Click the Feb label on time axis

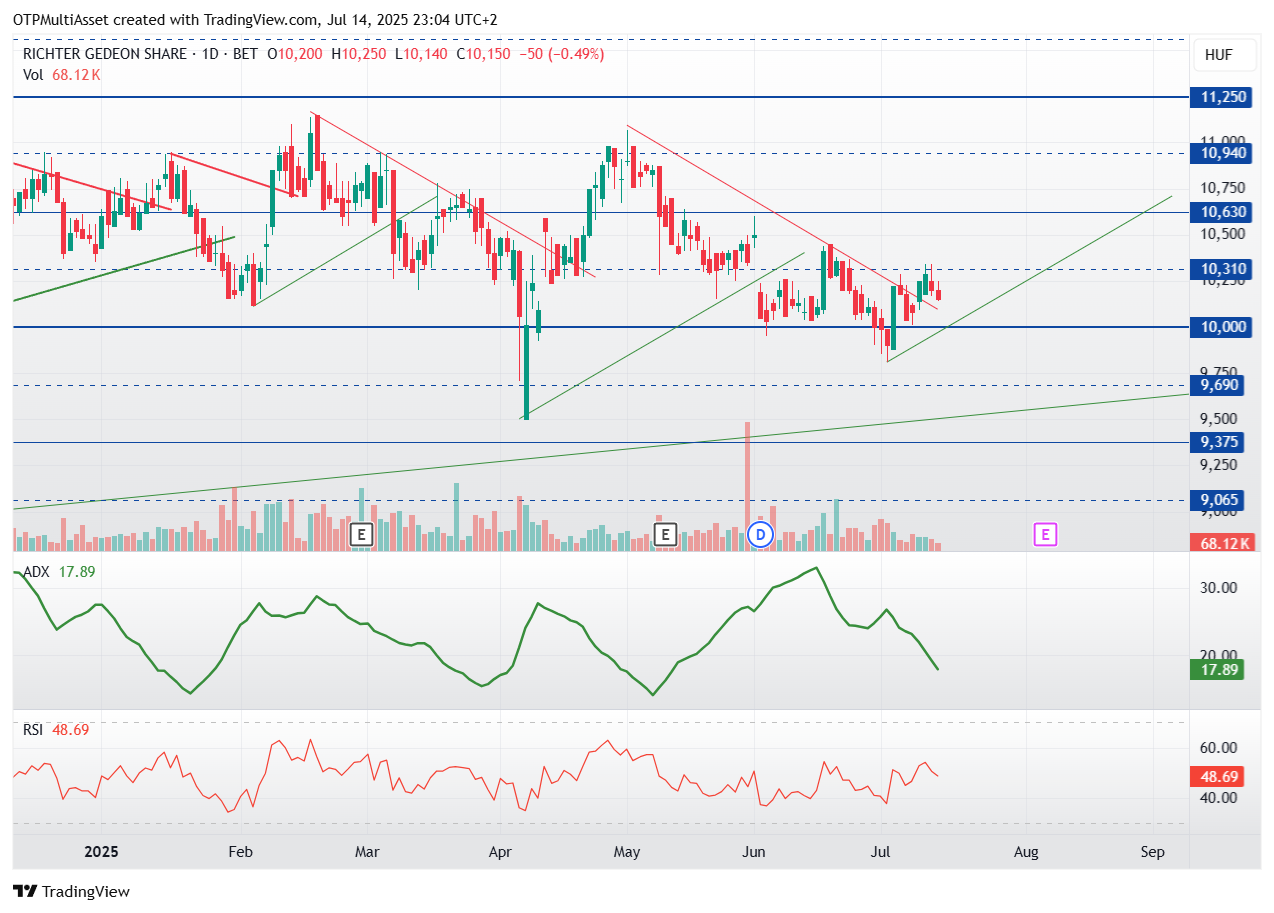[239, 852]
